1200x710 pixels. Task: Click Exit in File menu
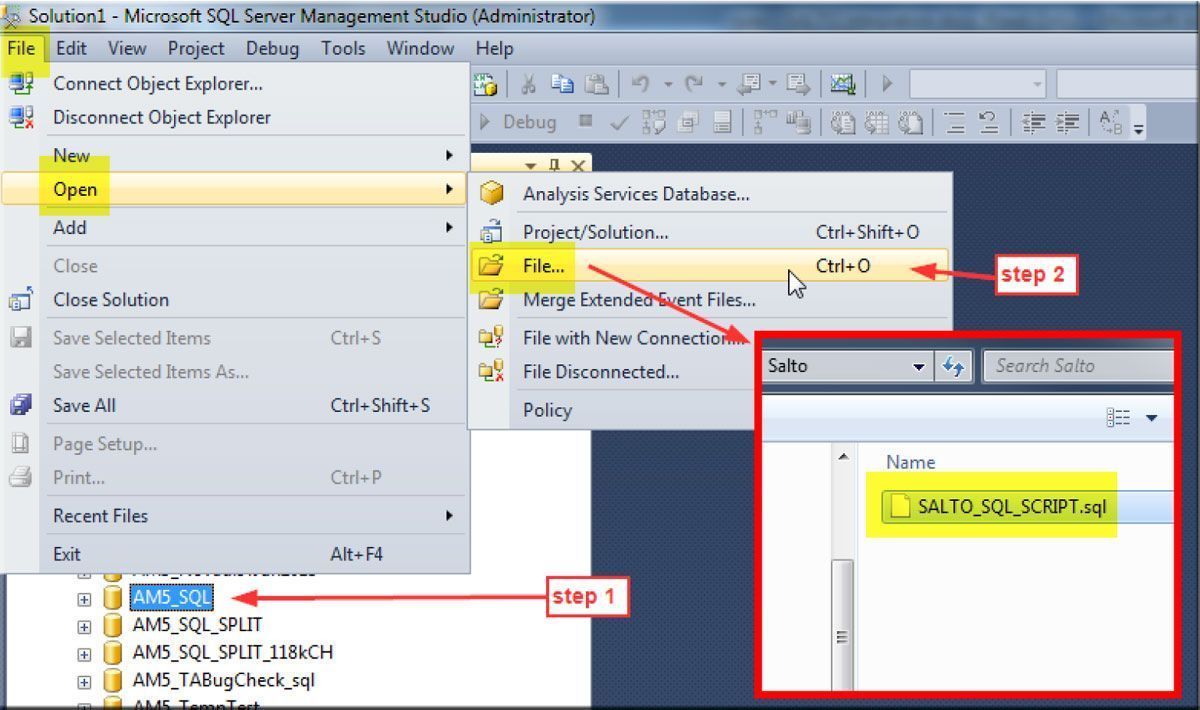236,553
